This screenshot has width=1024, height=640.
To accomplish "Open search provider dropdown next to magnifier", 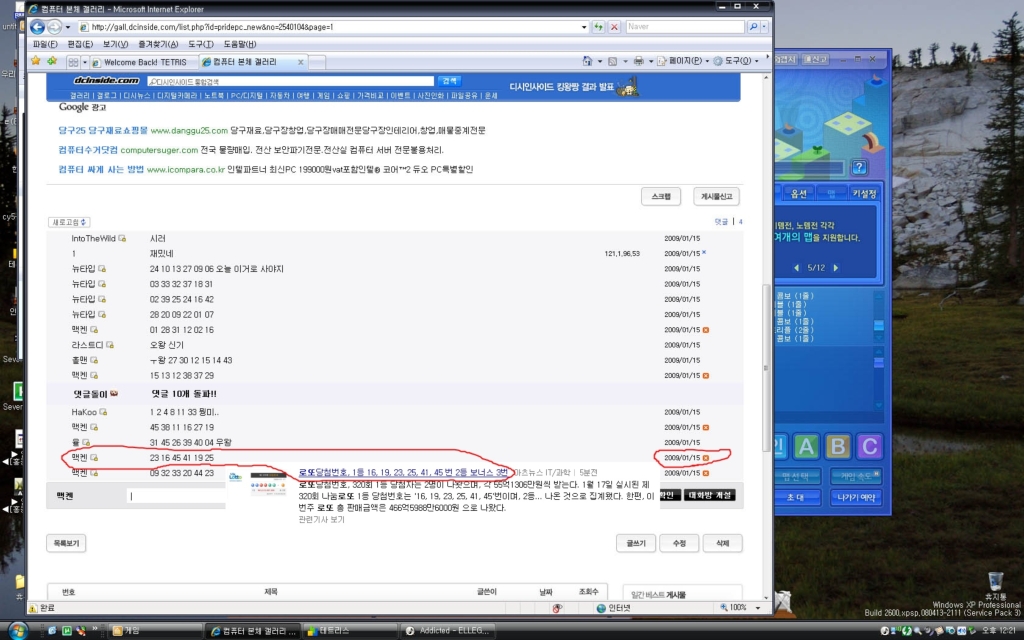I will [765, 27].
